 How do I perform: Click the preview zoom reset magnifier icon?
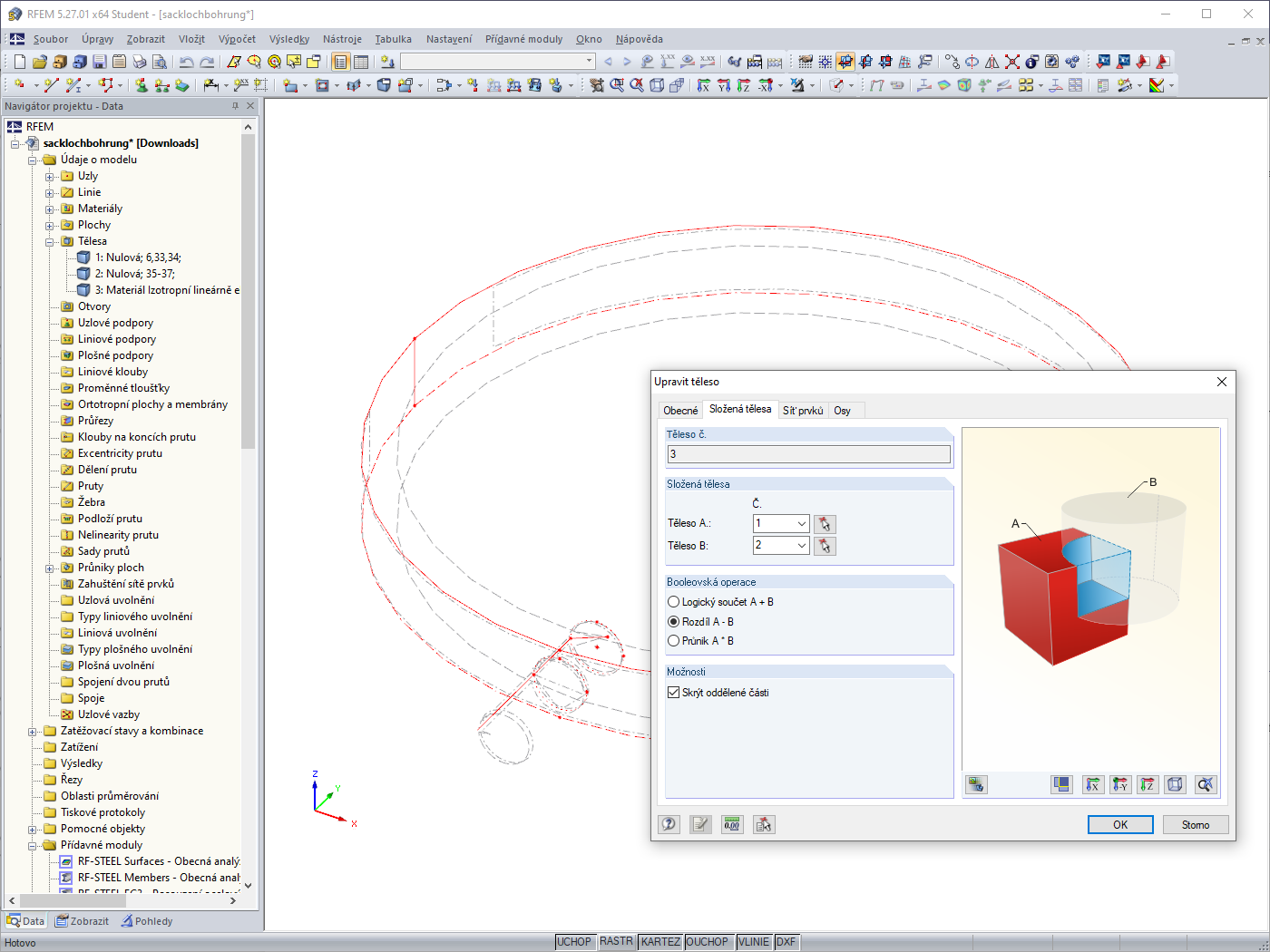pos(1205,784)
